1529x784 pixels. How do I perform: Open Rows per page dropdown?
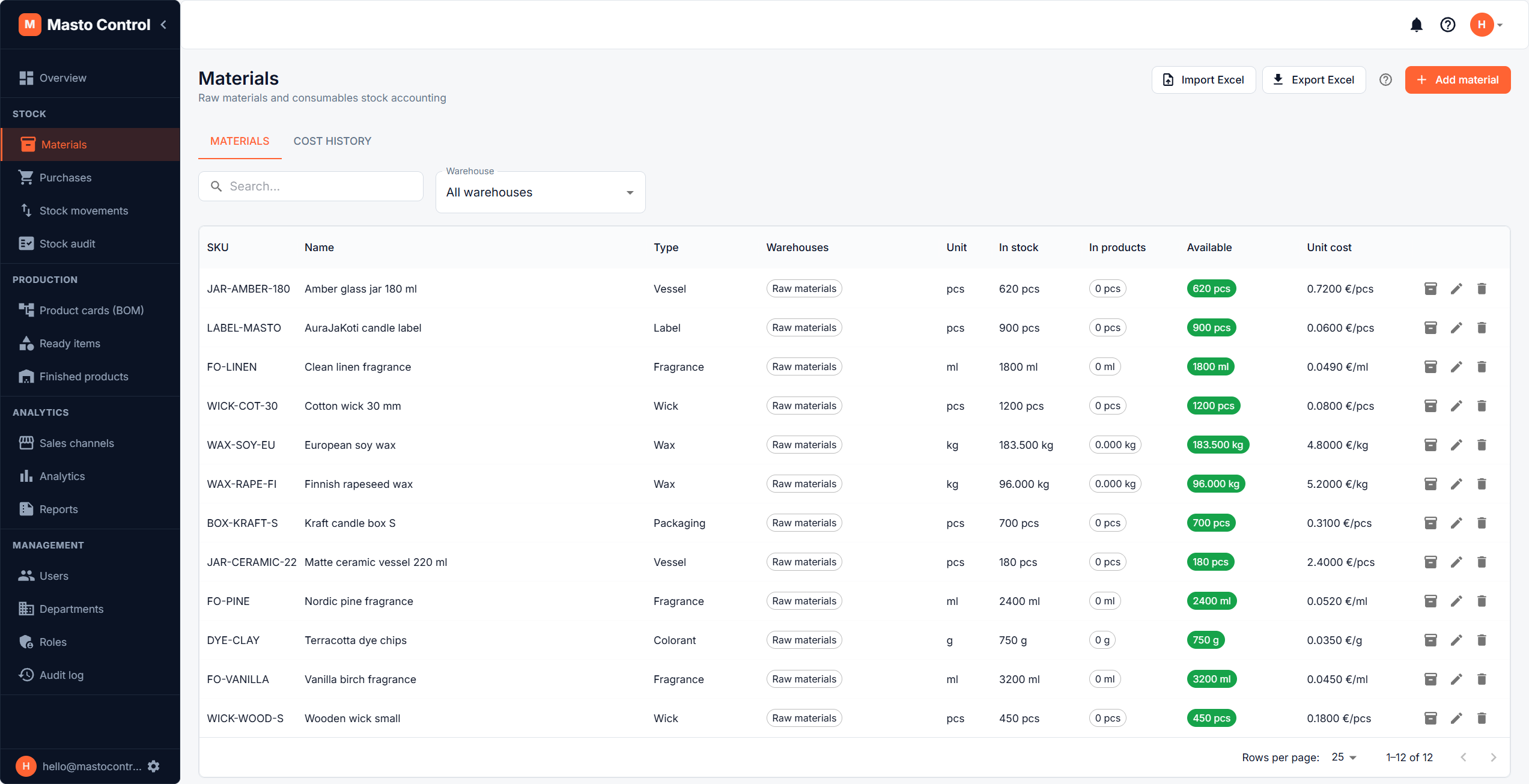[x=1344, y=758]
